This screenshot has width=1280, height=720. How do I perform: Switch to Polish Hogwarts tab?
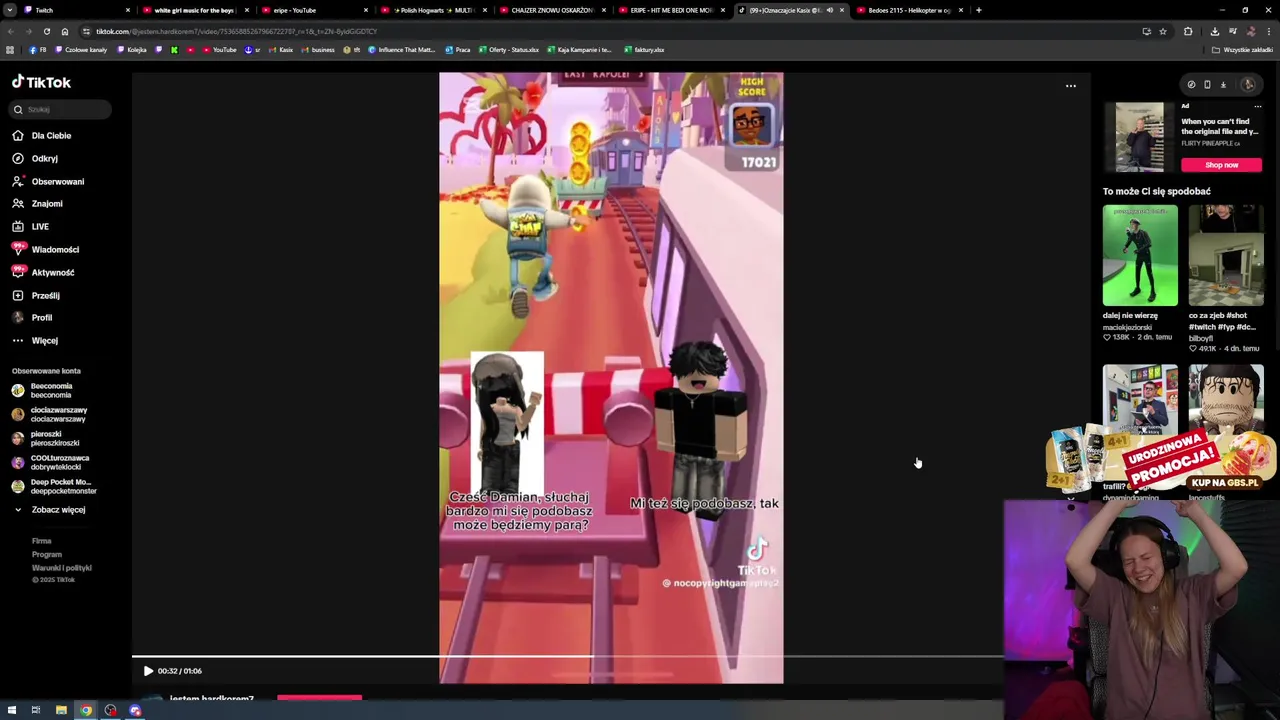433,10
